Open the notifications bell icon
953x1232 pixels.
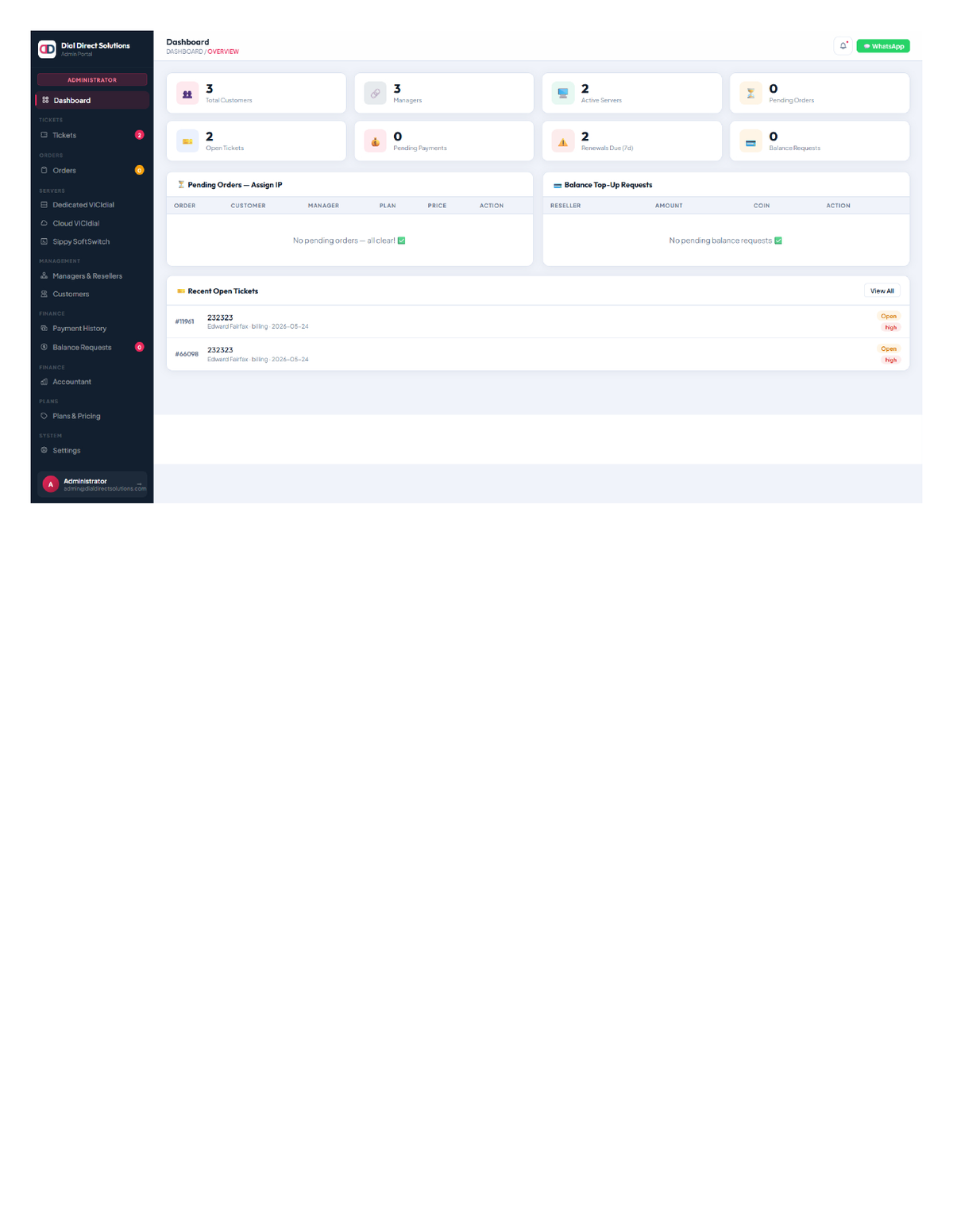pos(843,46)
